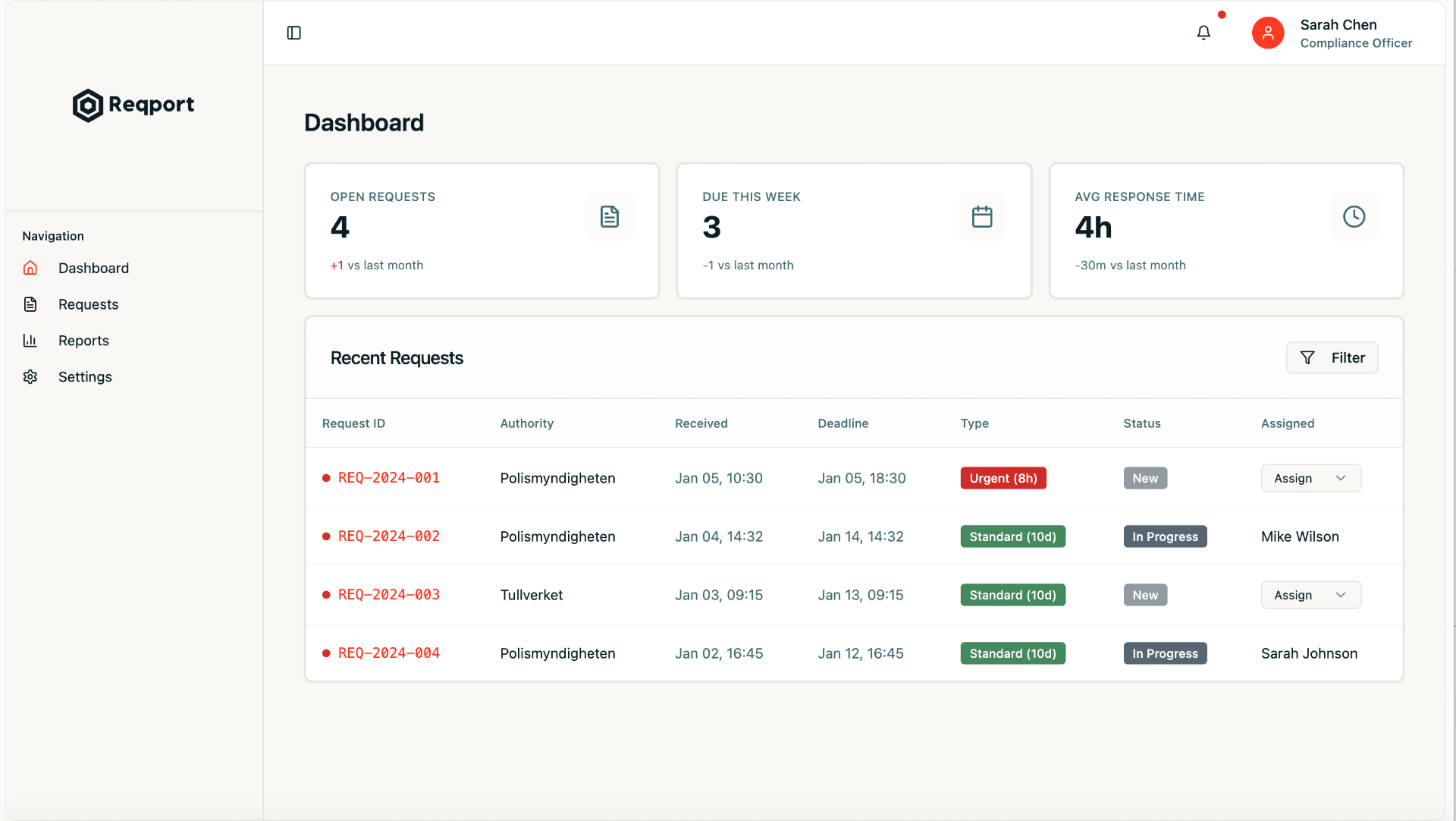This screenshot has width=1456, height=821.
Task: Click the red dot beside REQ-2024-001
Action: tap(326, 478)
